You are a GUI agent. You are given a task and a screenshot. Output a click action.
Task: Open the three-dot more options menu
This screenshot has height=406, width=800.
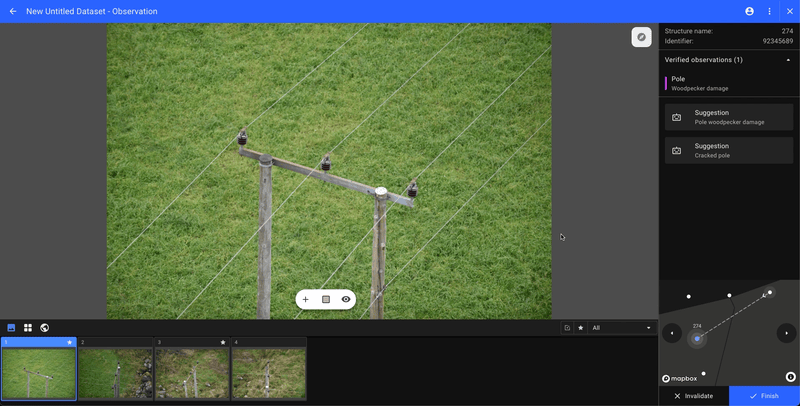(x=769, y=11)
